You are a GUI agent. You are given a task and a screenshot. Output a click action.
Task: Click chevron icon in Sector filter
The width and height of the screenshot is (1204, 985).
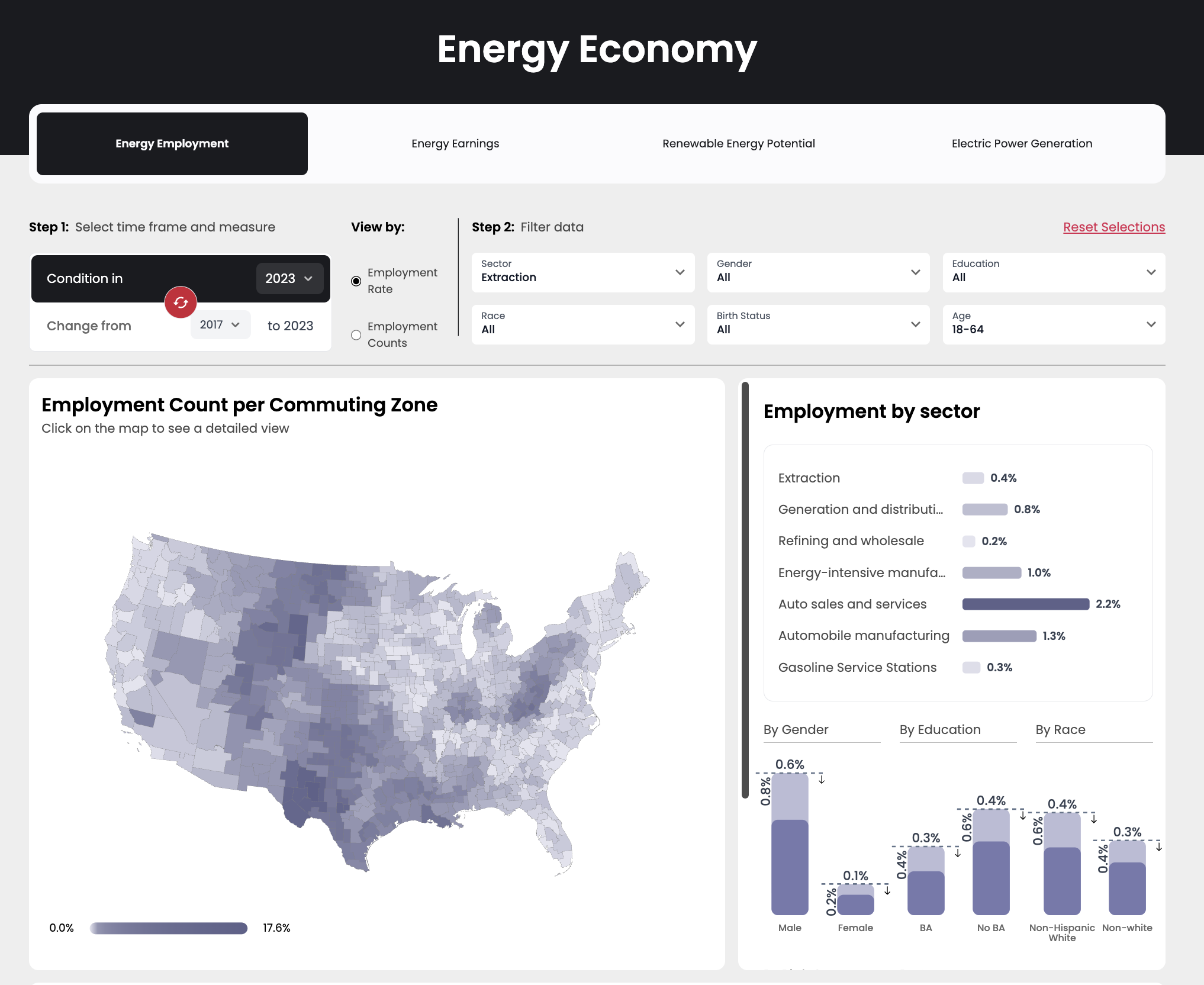680,272
